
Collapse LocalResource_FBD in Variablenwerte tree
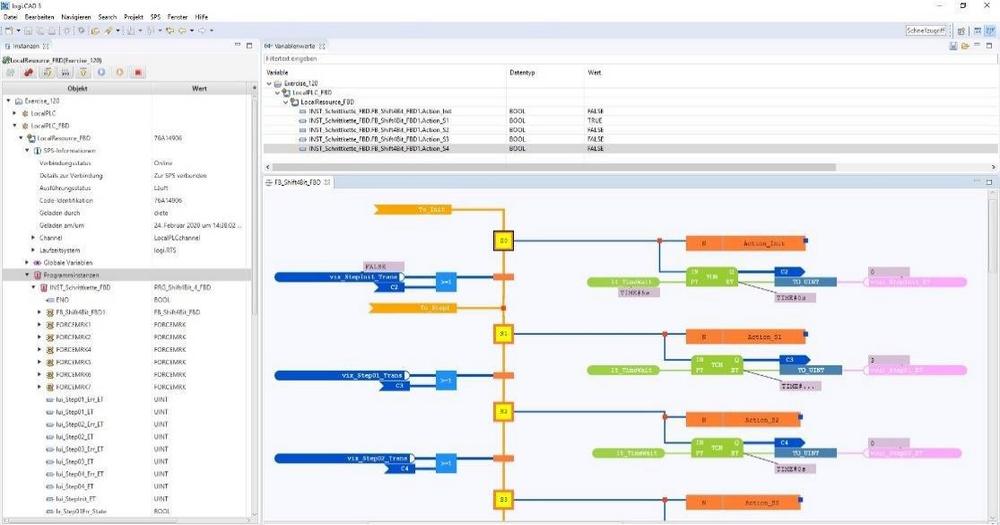pyautogui.click(x=285, y=102)
